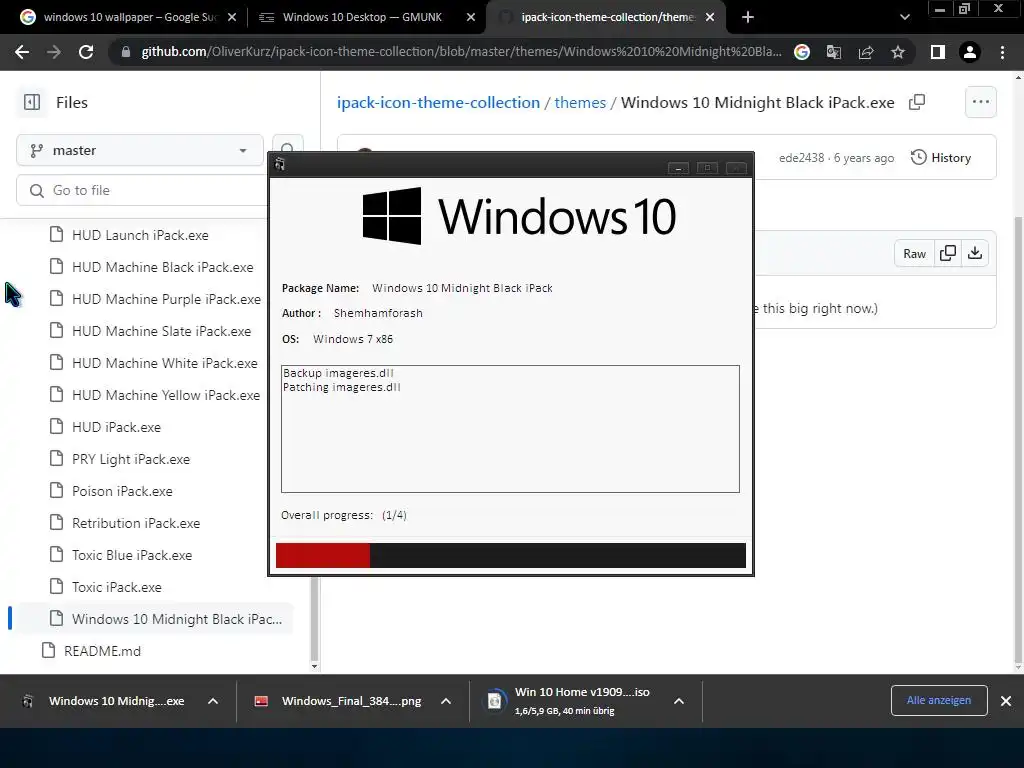The width and height of the screenshot is (1024, 768).
Task: Open HUD Machine Slate iPack.exe file
Action: [x=161, y=331]
